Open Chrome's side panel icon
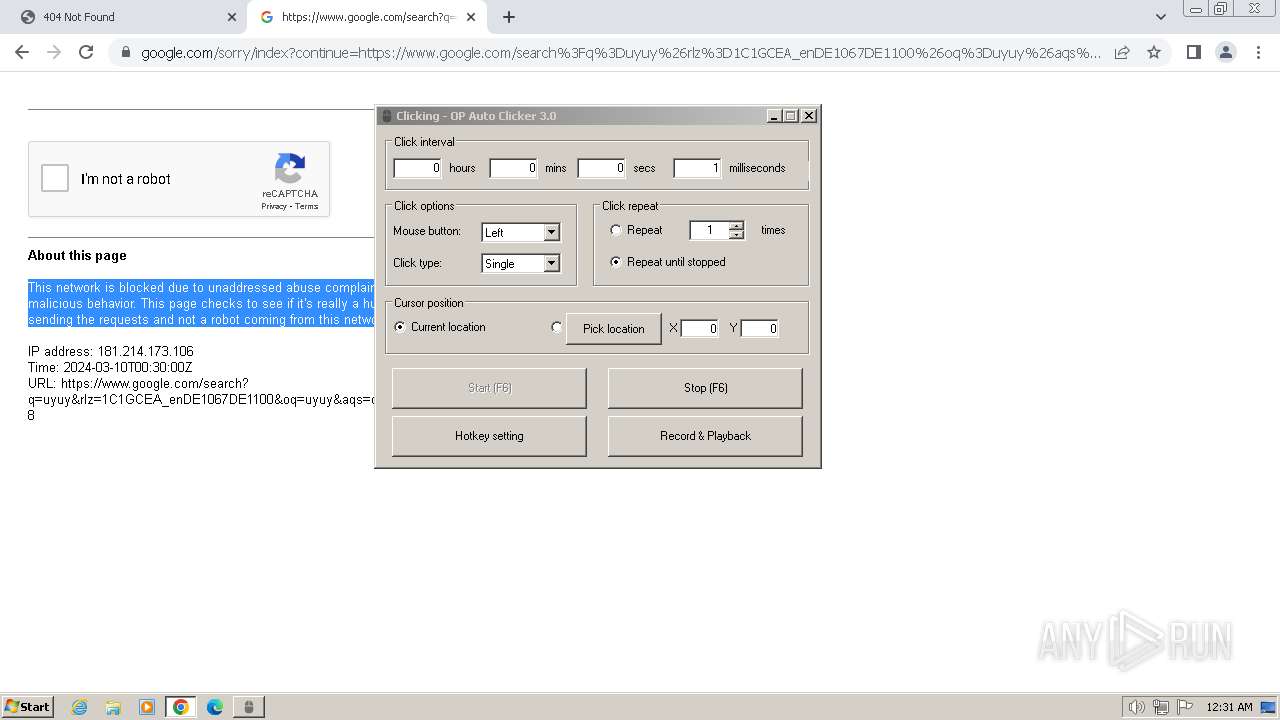This screenshot has height=720, width=1280. (1193, 52)
